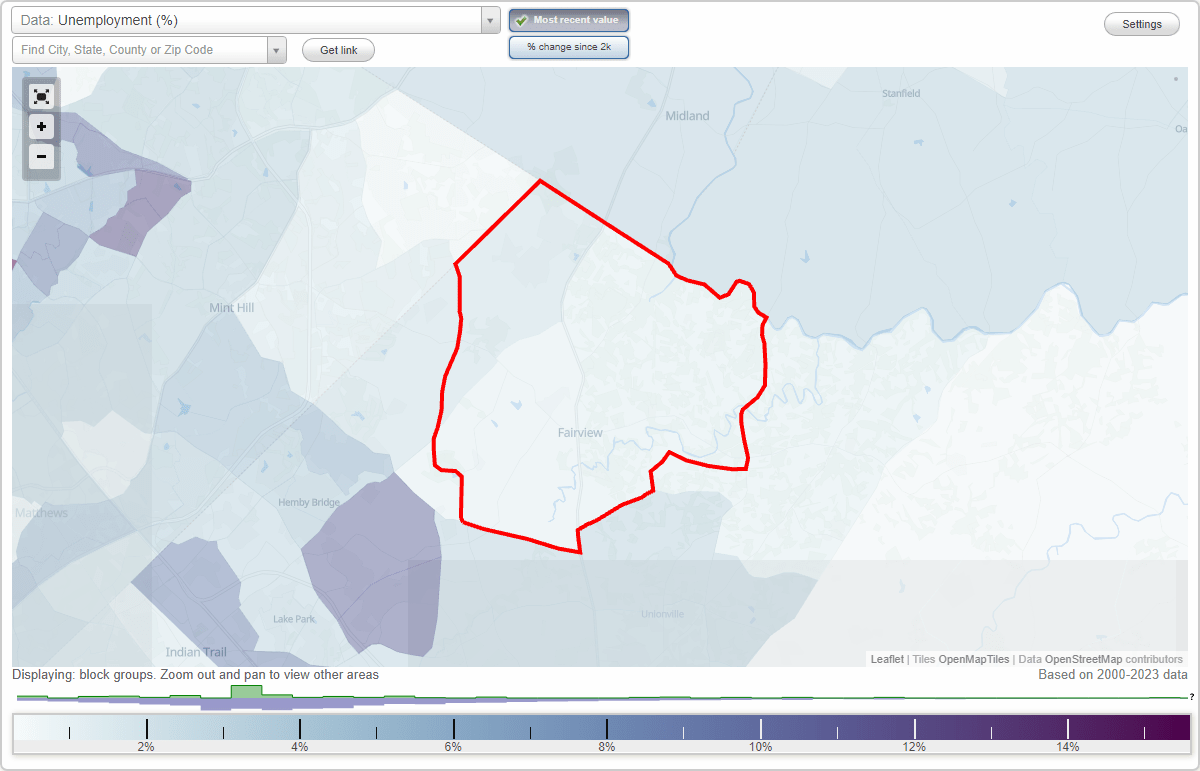Viewport: 1200px width, 771px height.
Task: Click the Get link button
Action: (x=338, y=49)
